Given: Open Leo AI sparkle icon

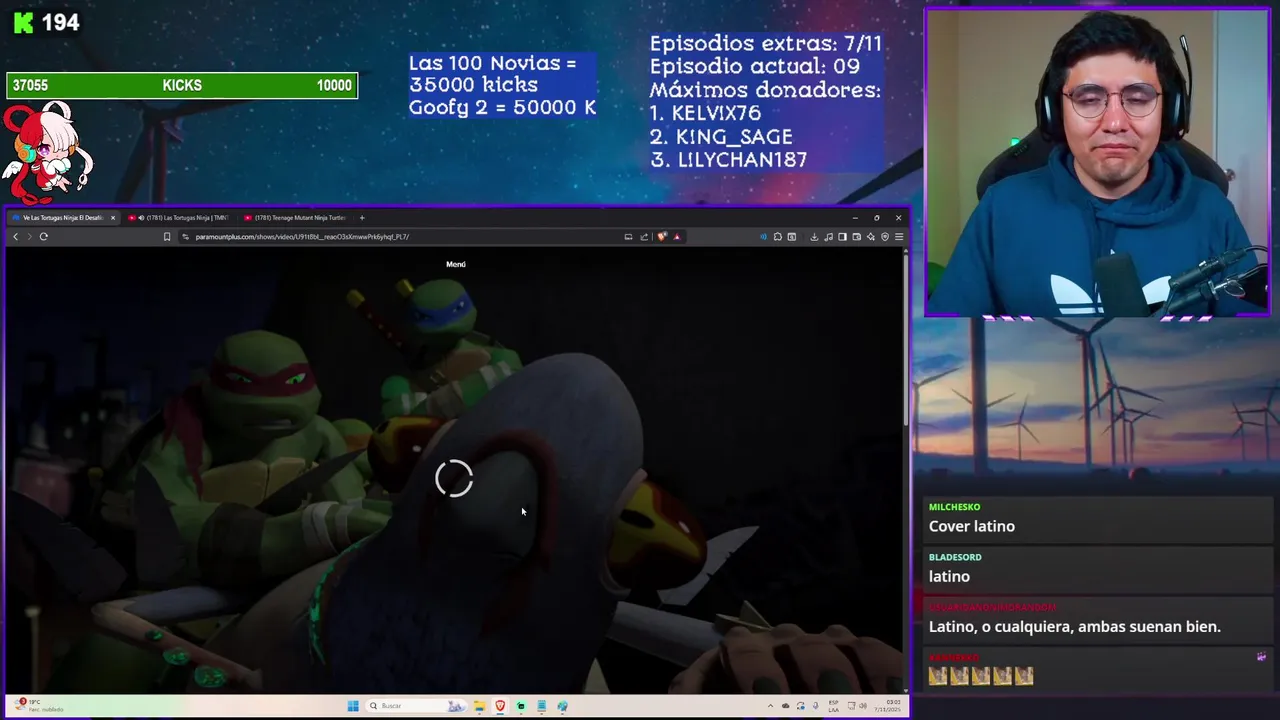Looking at the screenshot, I should point(870,237).
